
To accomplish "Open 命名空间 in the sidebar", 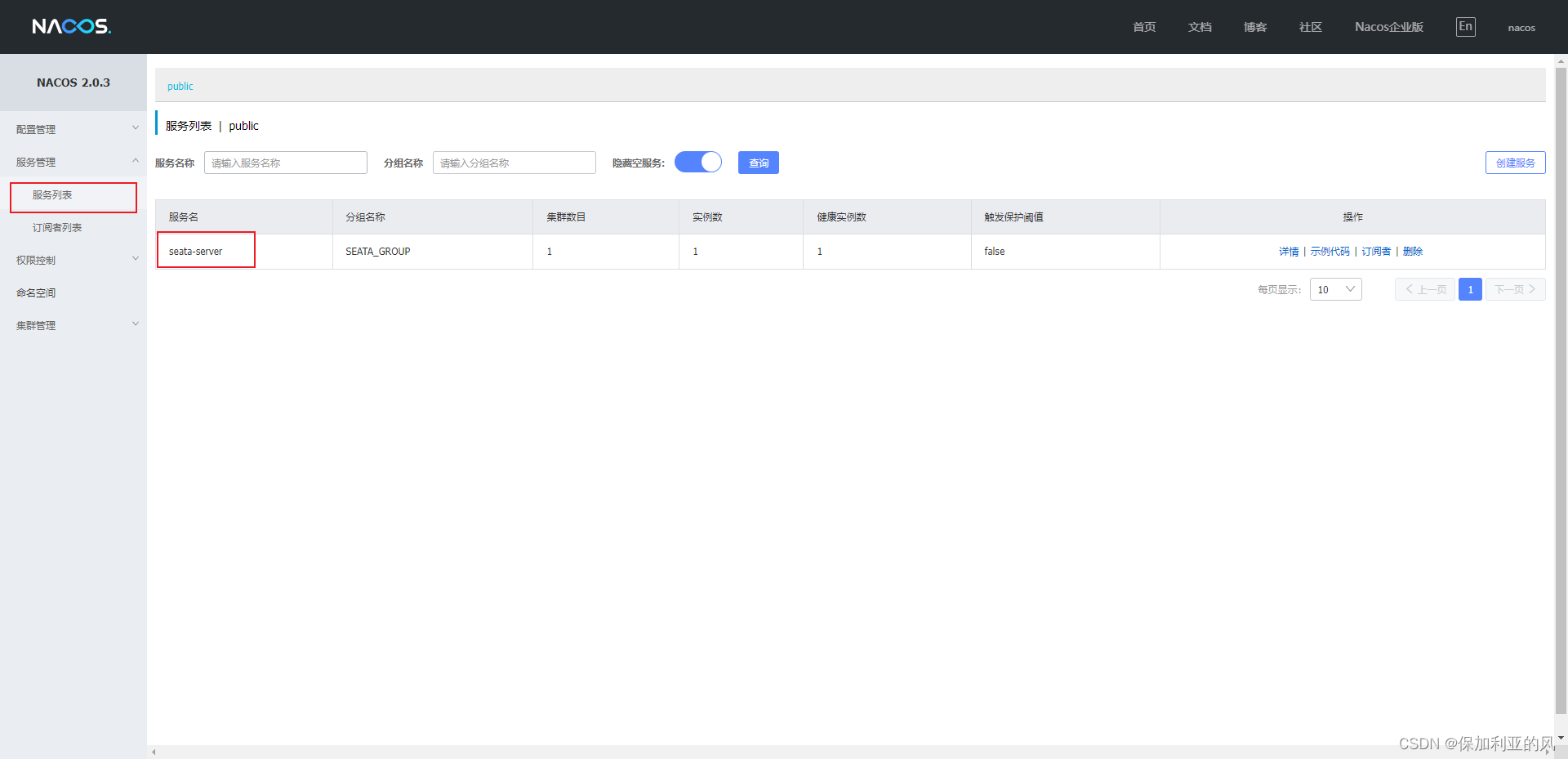I will (x=36, y=292).
